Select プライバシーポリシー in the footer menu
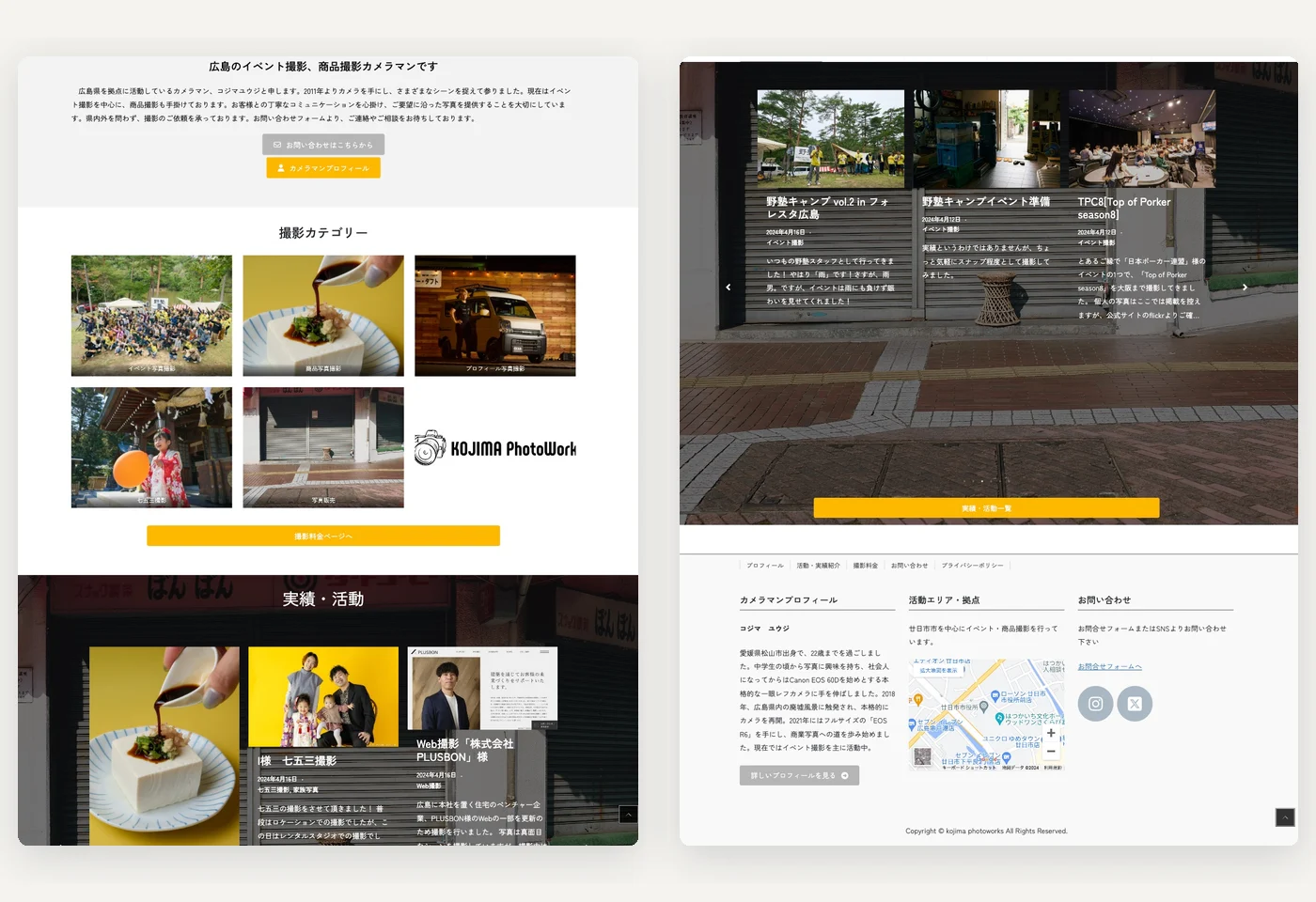The width and height of the screenshot is (1316, 902). tap(972, 566)
